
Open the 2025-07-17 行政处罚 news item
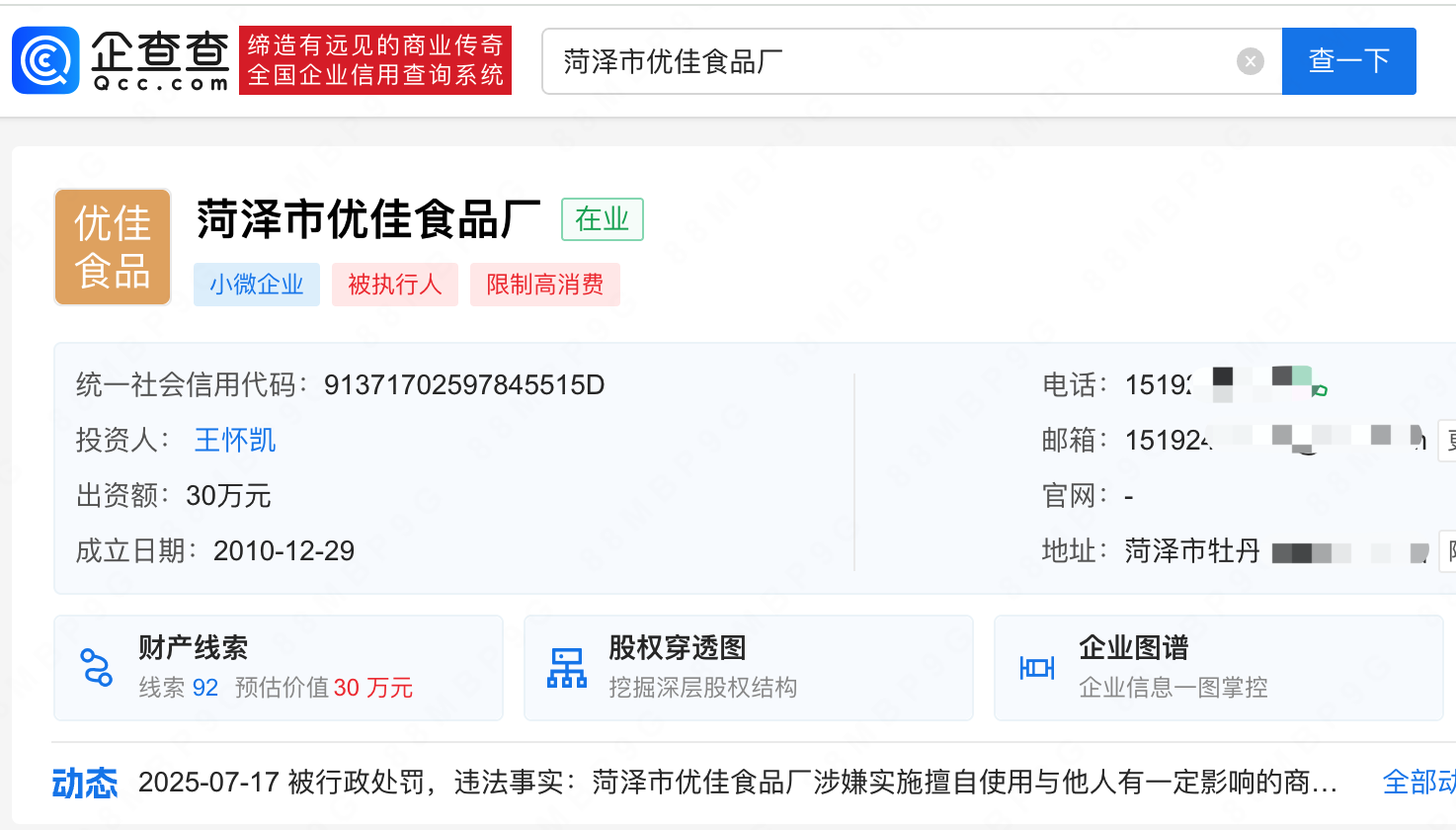737,783
